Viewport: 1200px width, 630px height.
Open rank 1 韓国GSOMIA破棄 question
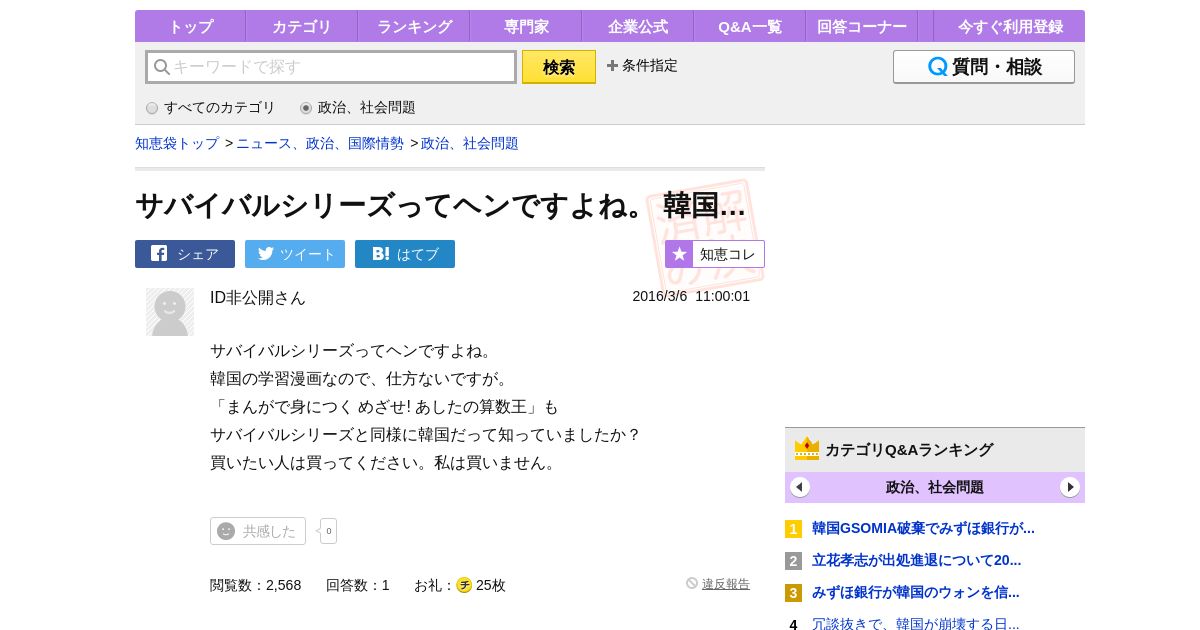coord(923,528)
